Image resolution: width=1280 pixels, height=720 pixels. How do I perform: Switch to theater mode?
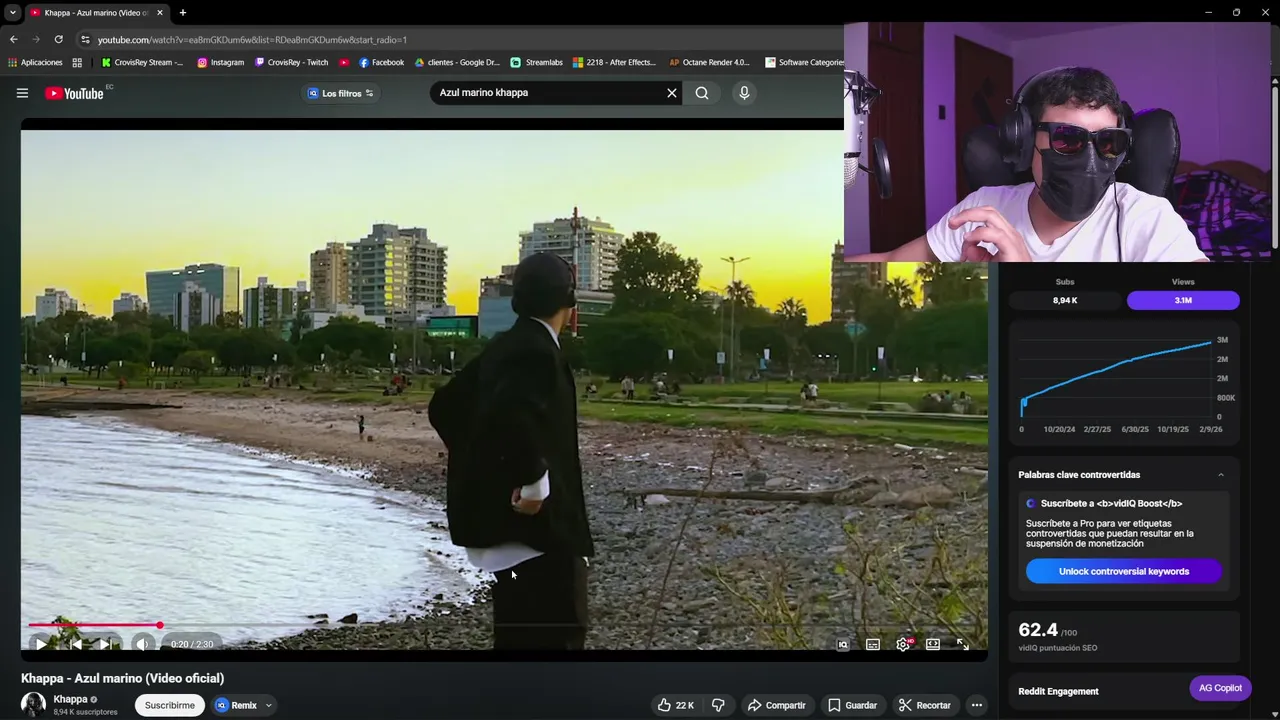click(x=933, y=645)
